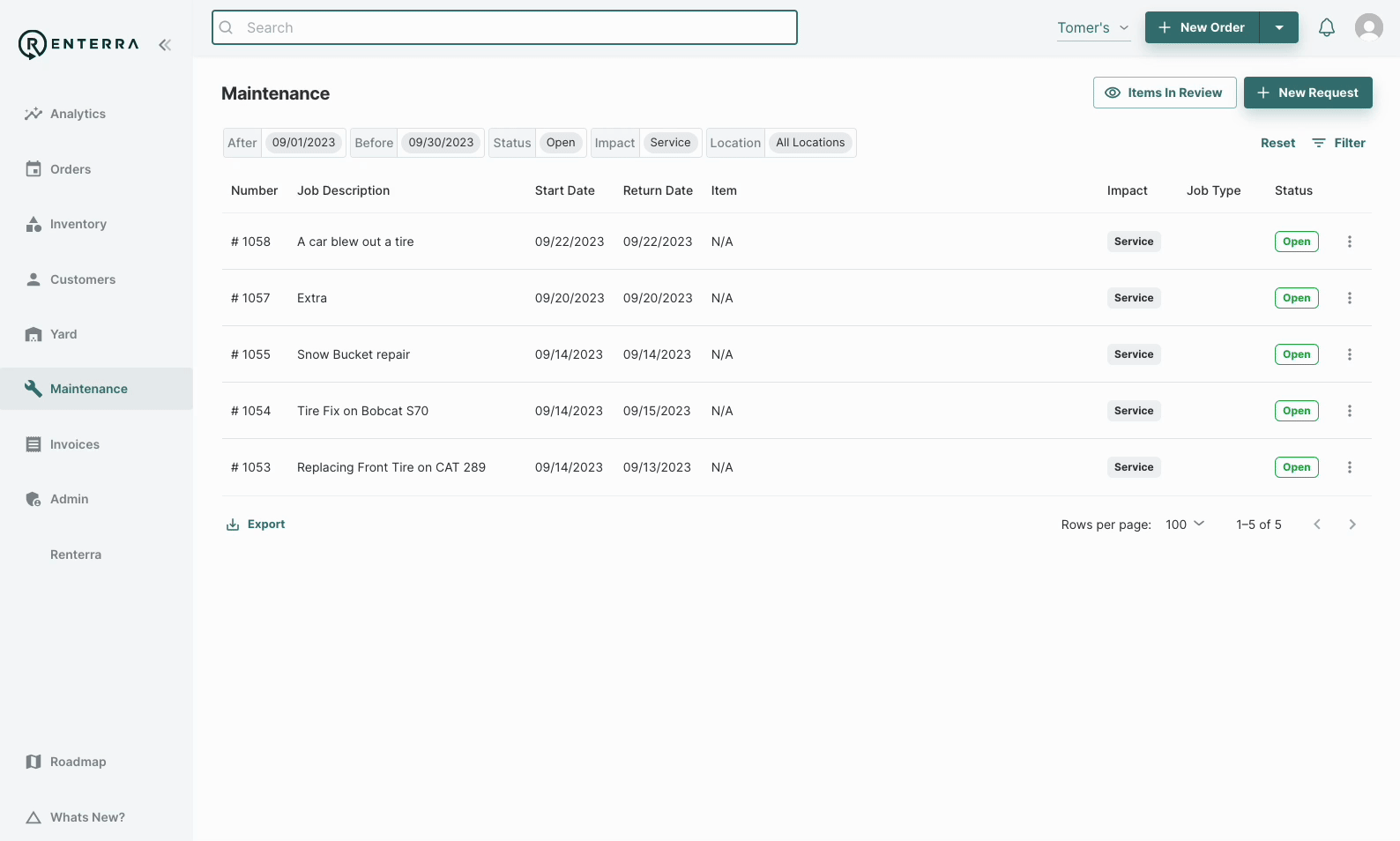The height and width of the screenshot is (841, 1400).
Task: Show Items In Review
Action: [x=1165, y=93]
